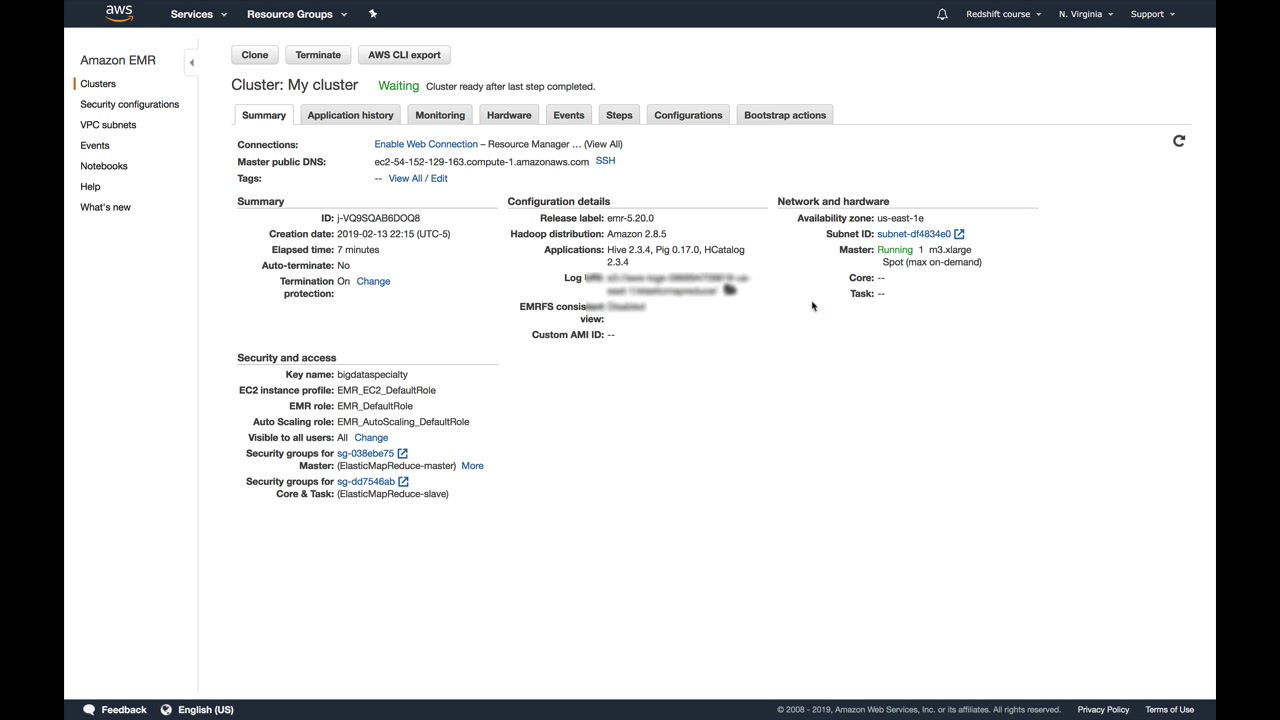Select the Master public DNS hostname
Viewport: 1280px width, 720px height.
(482, 162)
